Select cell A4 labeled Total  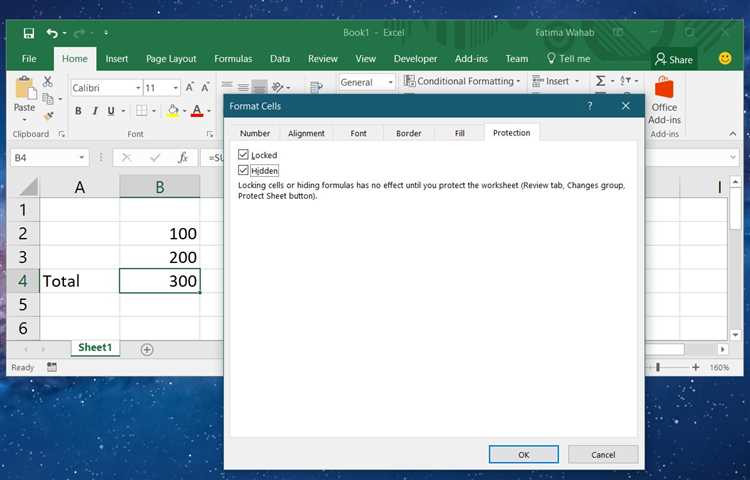tap(79, 281)
